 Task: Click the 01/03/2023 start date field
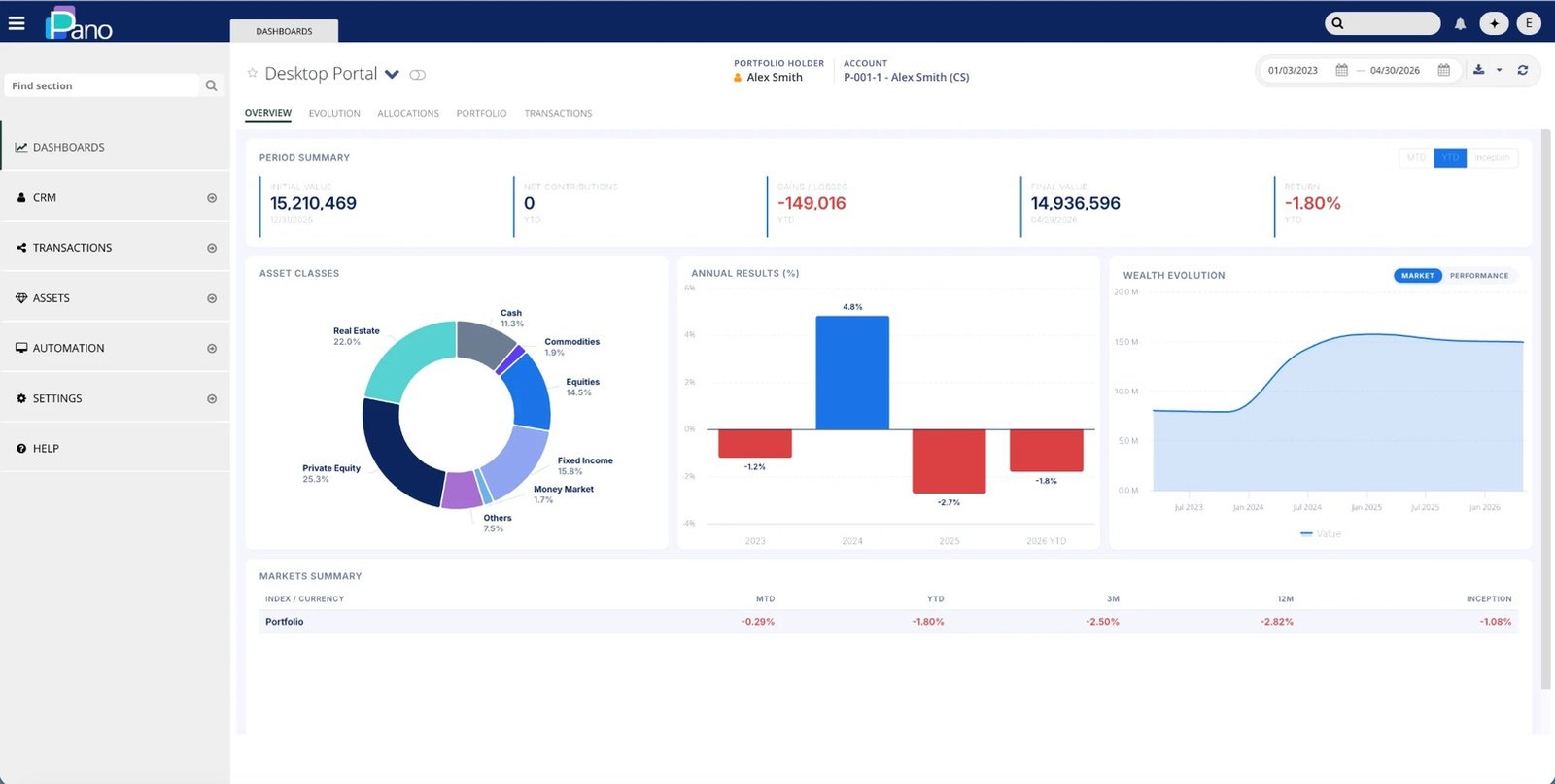click(1293, 70)
